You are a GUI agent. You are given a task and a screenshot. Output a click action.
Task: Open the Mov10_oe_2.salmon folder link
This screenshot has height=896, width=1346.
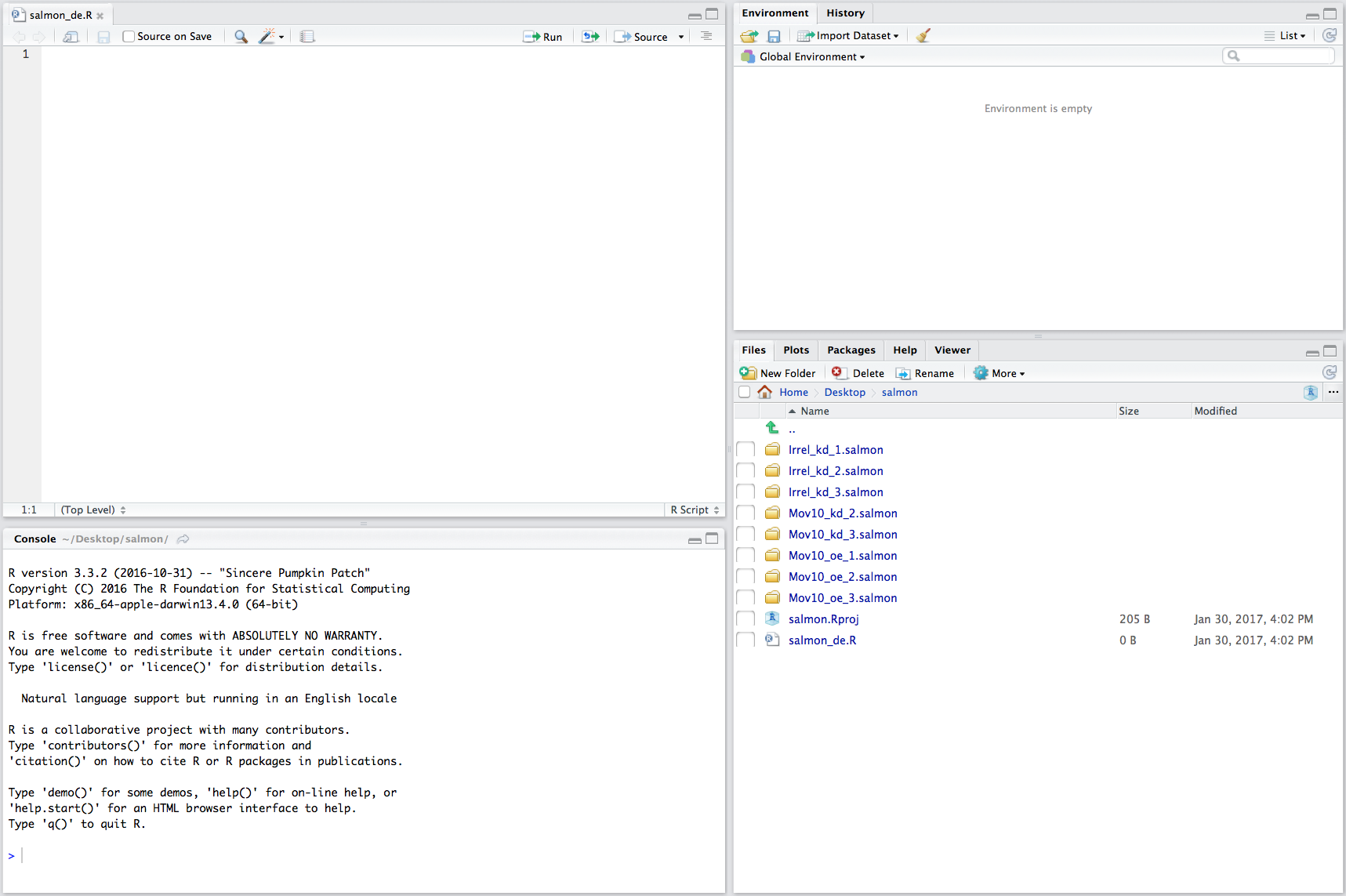point(843,577)
